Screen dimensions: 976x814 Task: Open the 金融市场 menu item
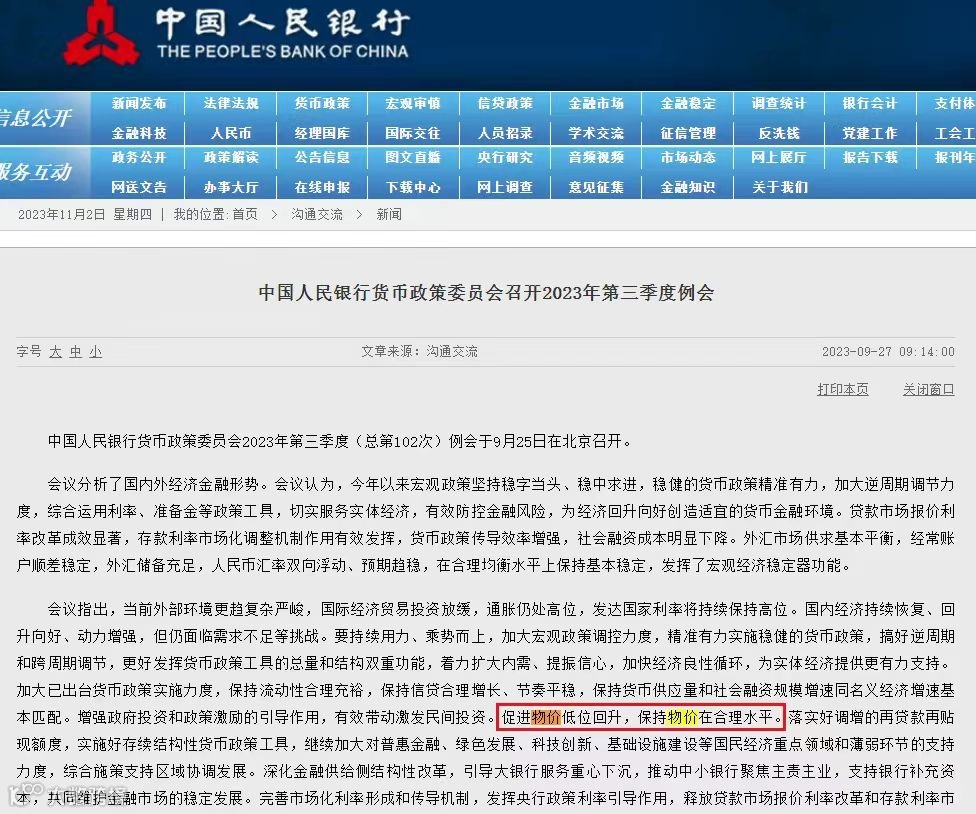(596, 103)
